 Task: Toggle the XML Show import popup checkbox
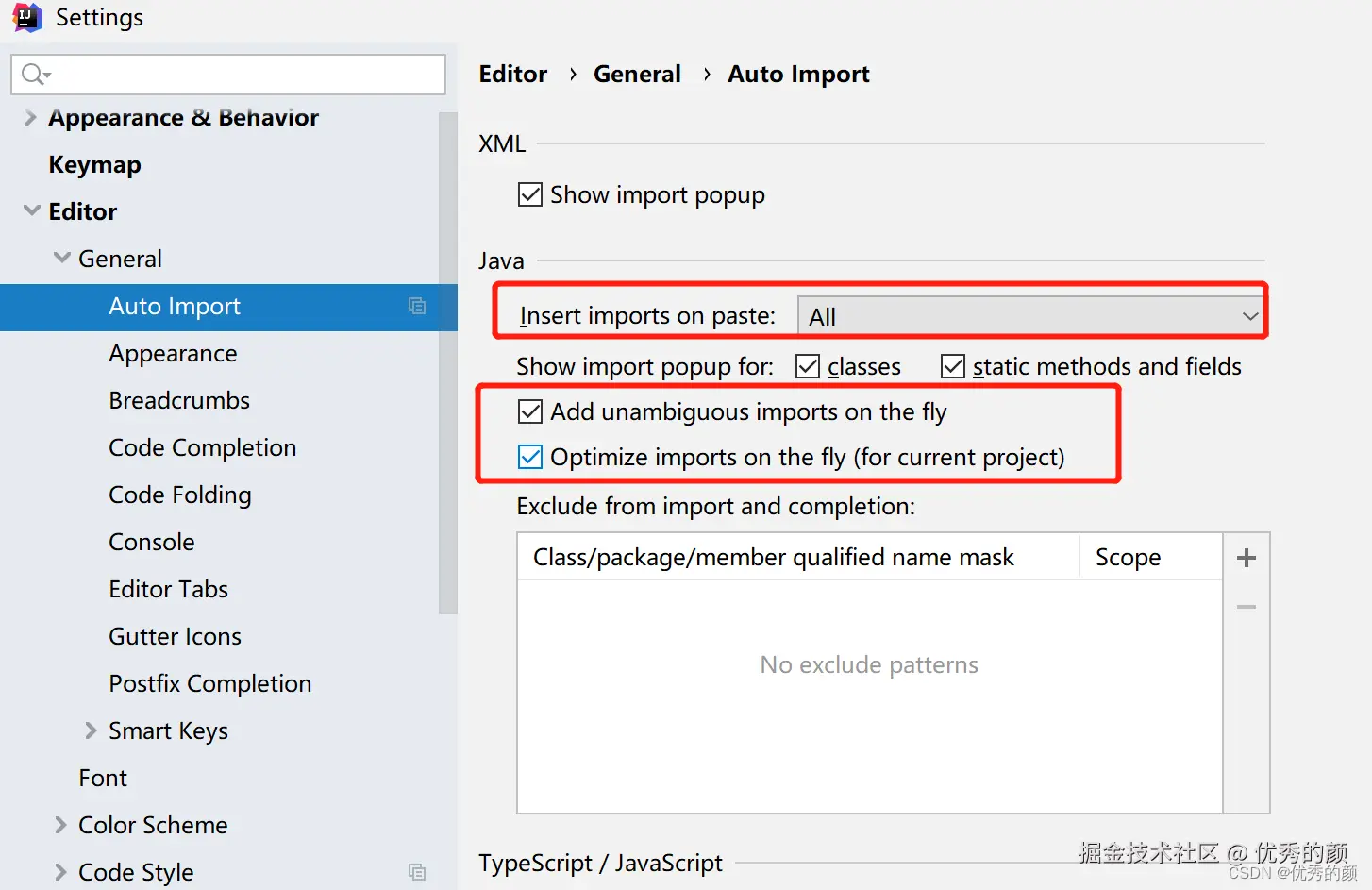pos(530,194)
